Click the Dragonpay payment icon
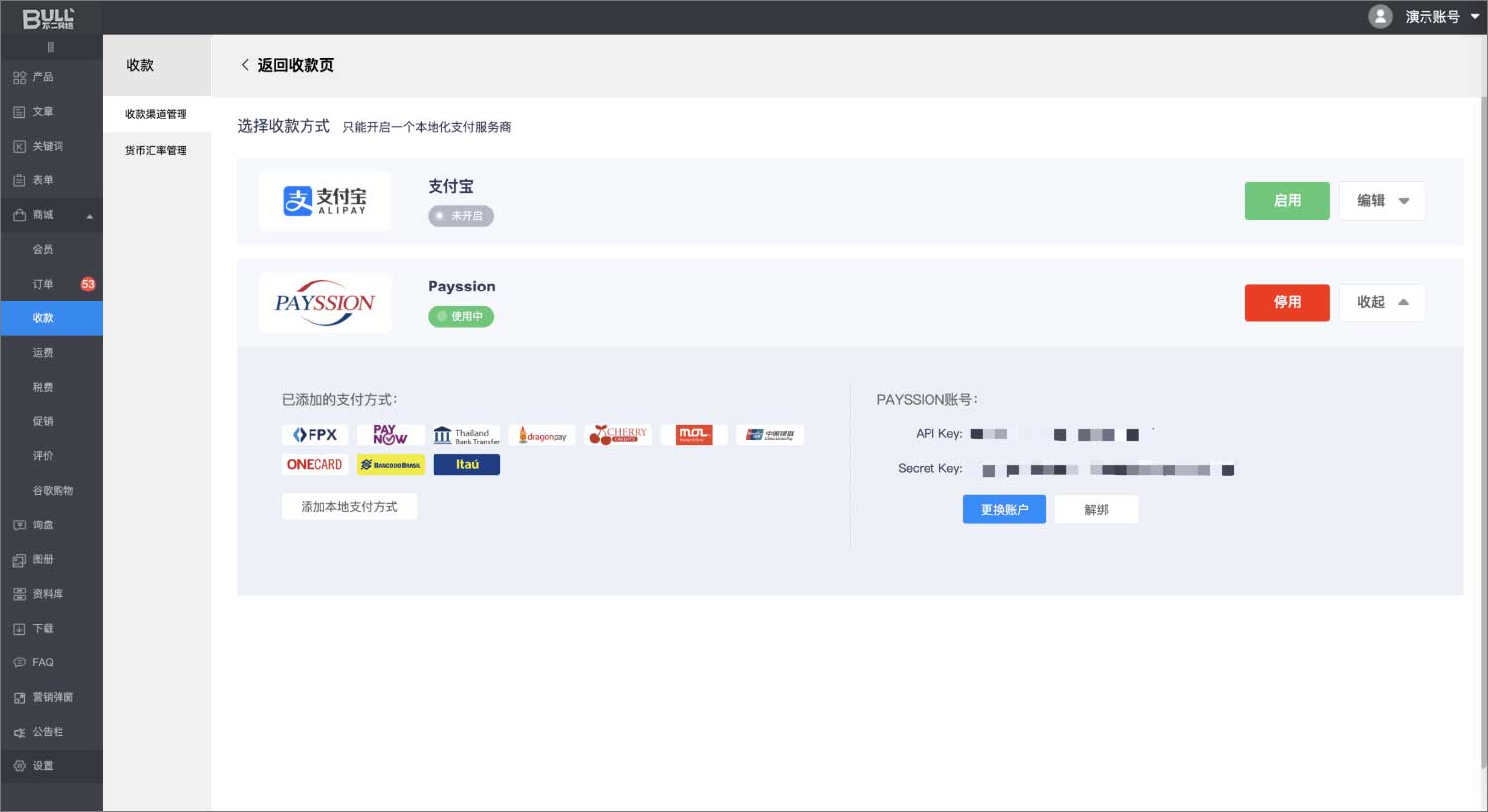The image size is (1488, 812). click(543, 435)
